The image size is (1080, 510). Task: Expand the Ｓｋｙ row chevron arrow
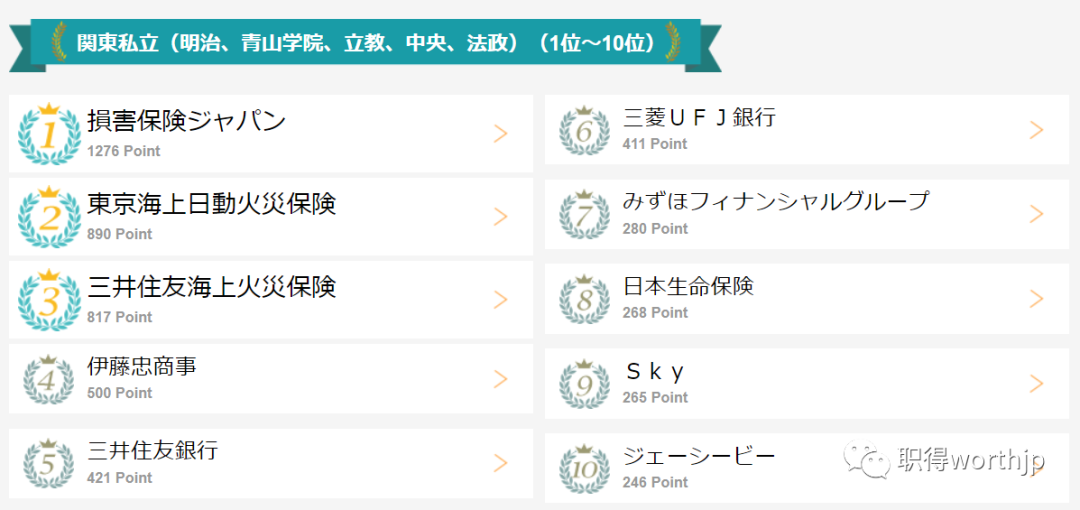[x=1036, y=383]
